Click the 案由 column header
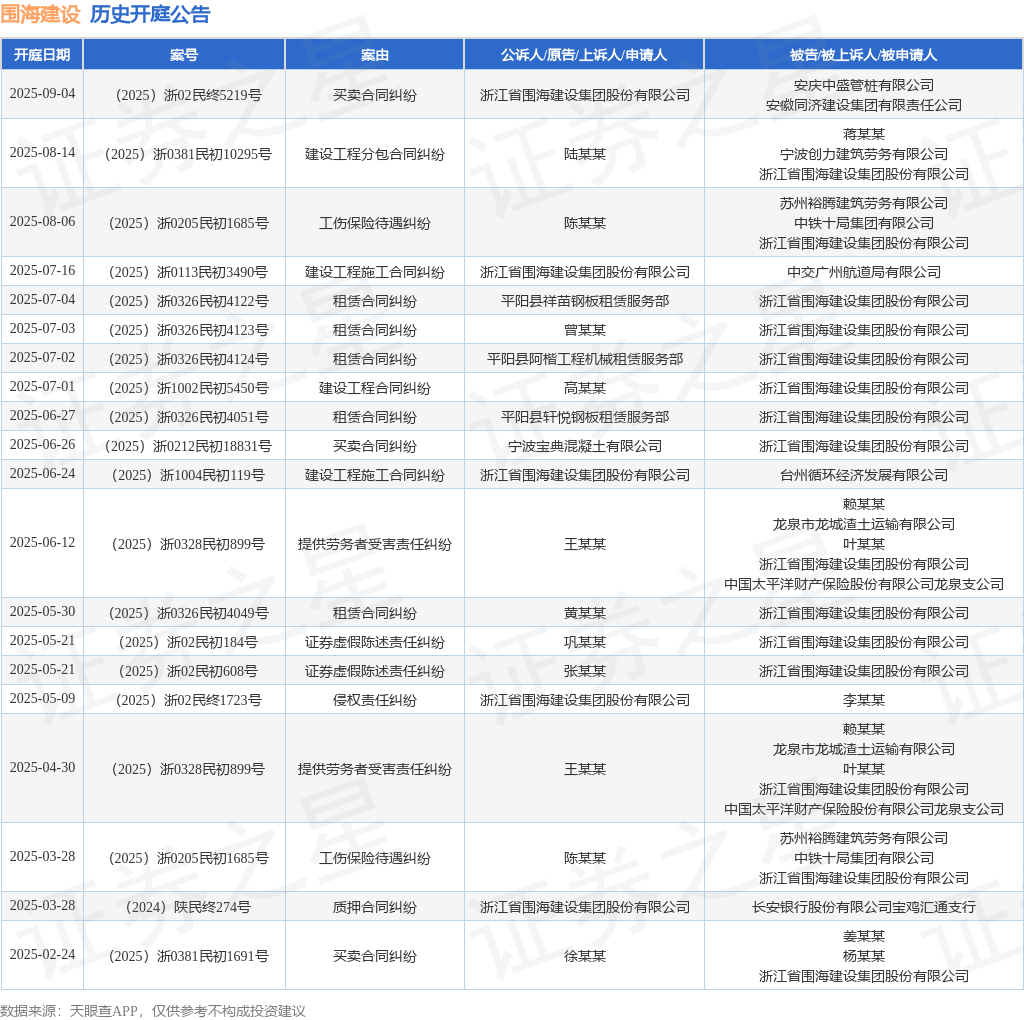 point(374,55)
